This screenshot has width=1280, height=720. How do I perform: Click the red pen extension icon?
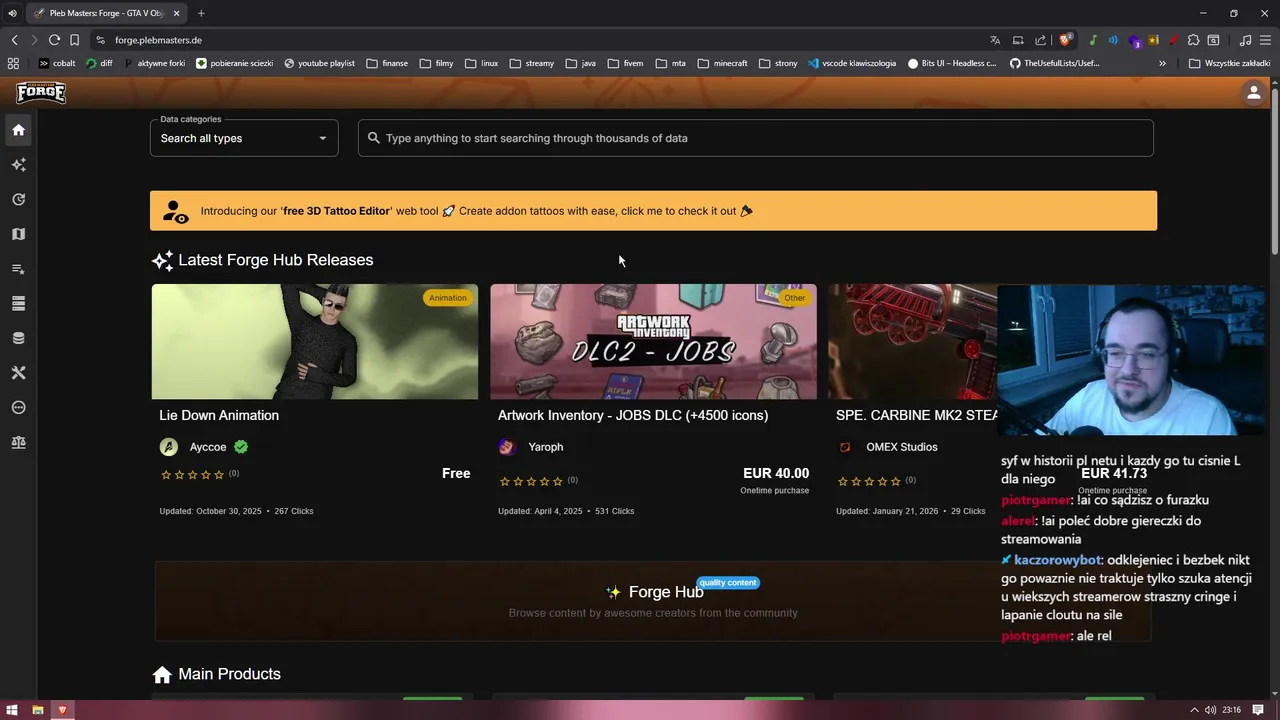(1173, 40)
